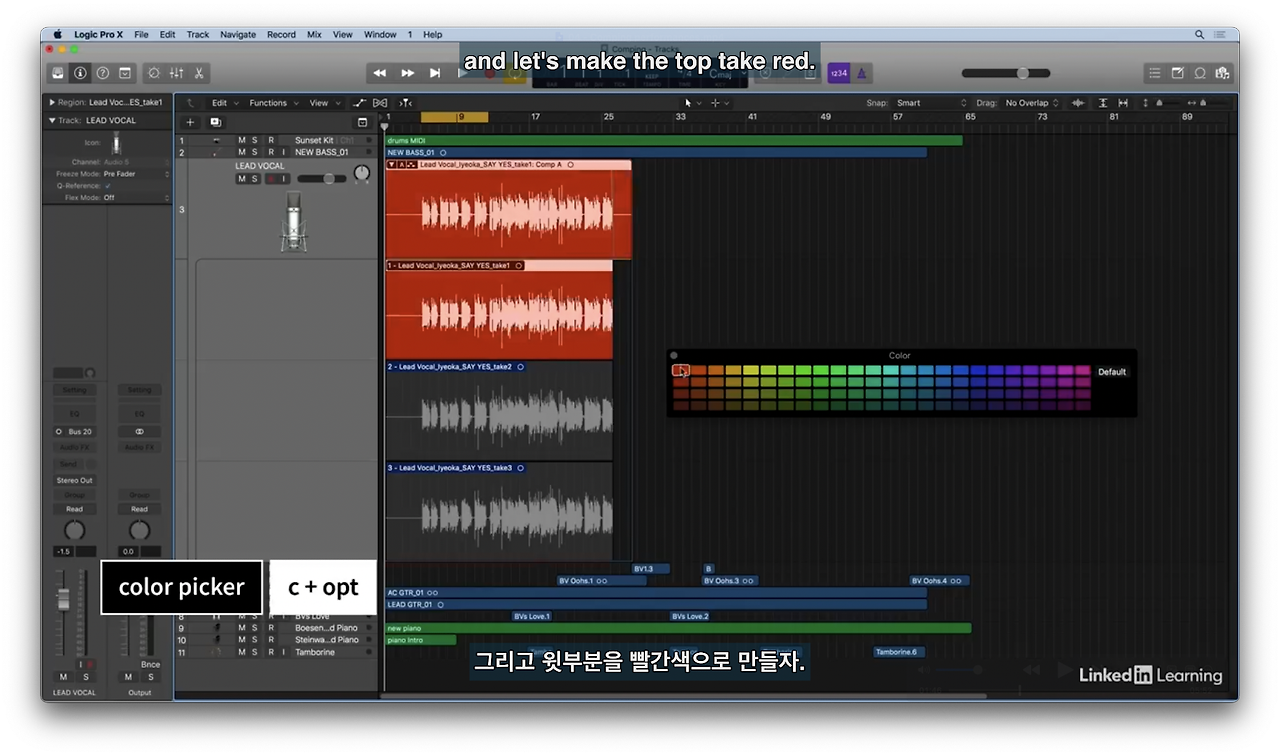Close the Color palette window
This screenshot has height=756, width=1280.
click(x=674, y=355)
